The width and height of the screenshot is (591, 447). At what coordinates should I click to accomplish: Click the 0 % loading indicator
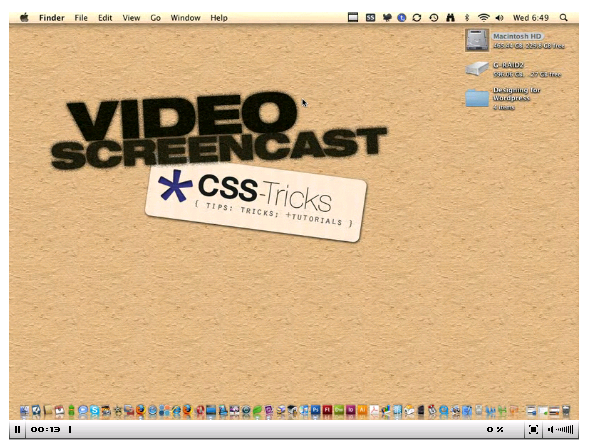(495, 429)
